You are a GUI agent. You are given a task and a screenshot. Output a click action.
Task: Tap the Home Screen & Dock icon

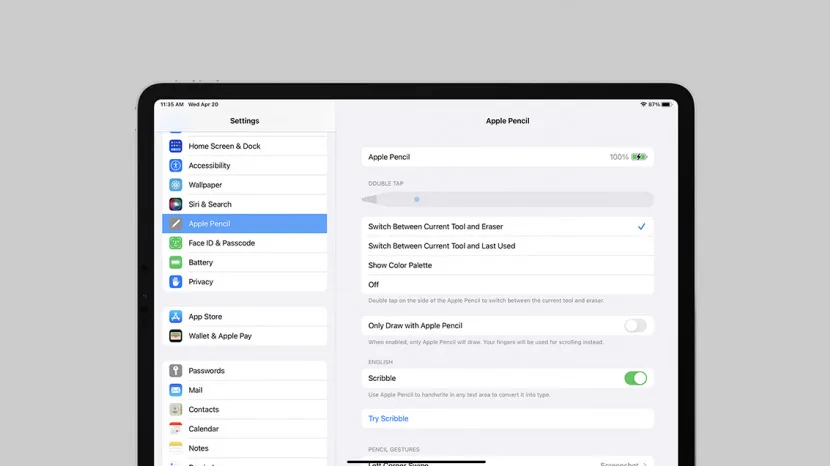click(176, 146)
